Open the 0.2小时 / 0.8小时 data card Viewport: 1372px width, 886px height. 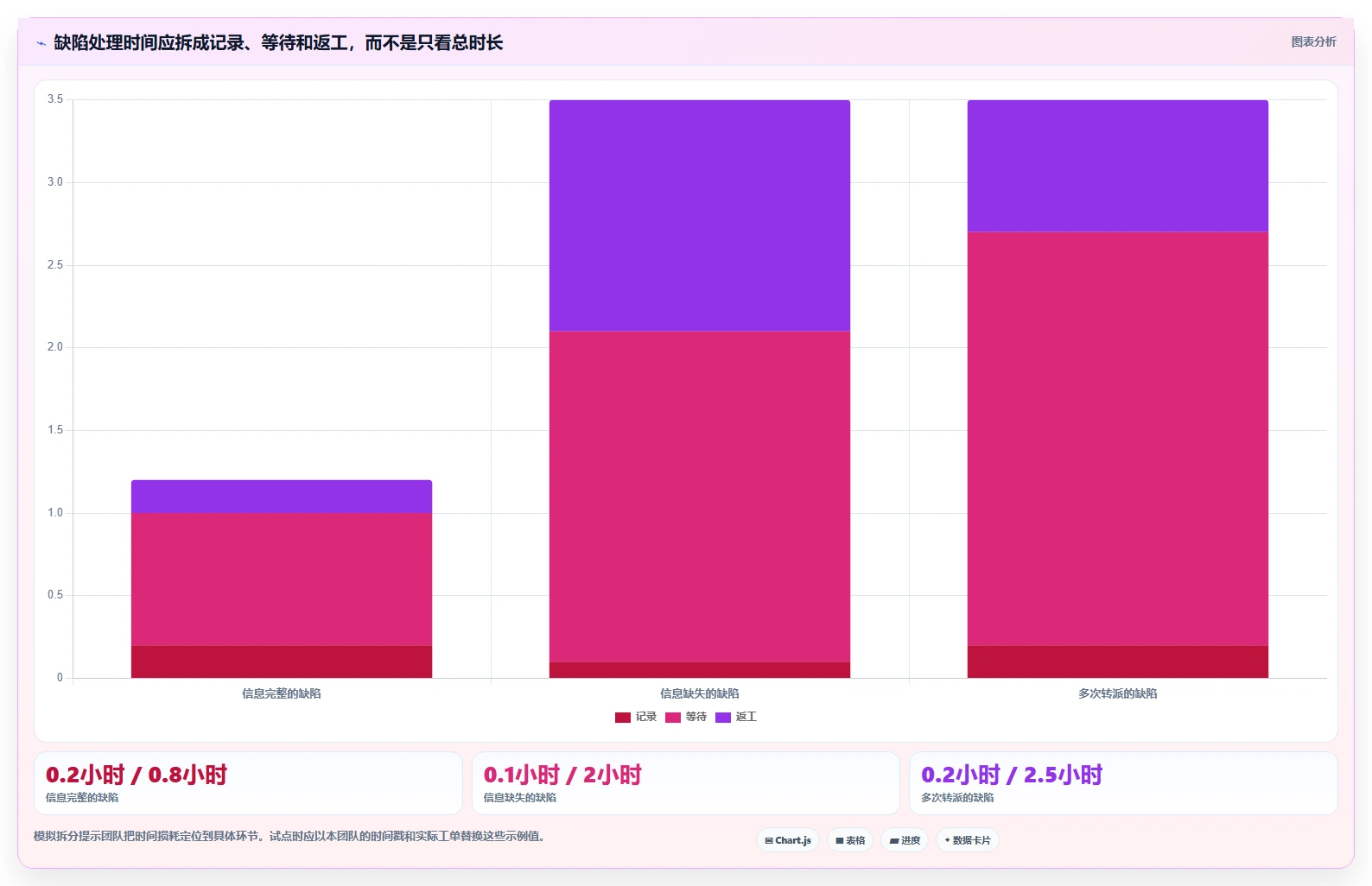click(x=248, y=783)
